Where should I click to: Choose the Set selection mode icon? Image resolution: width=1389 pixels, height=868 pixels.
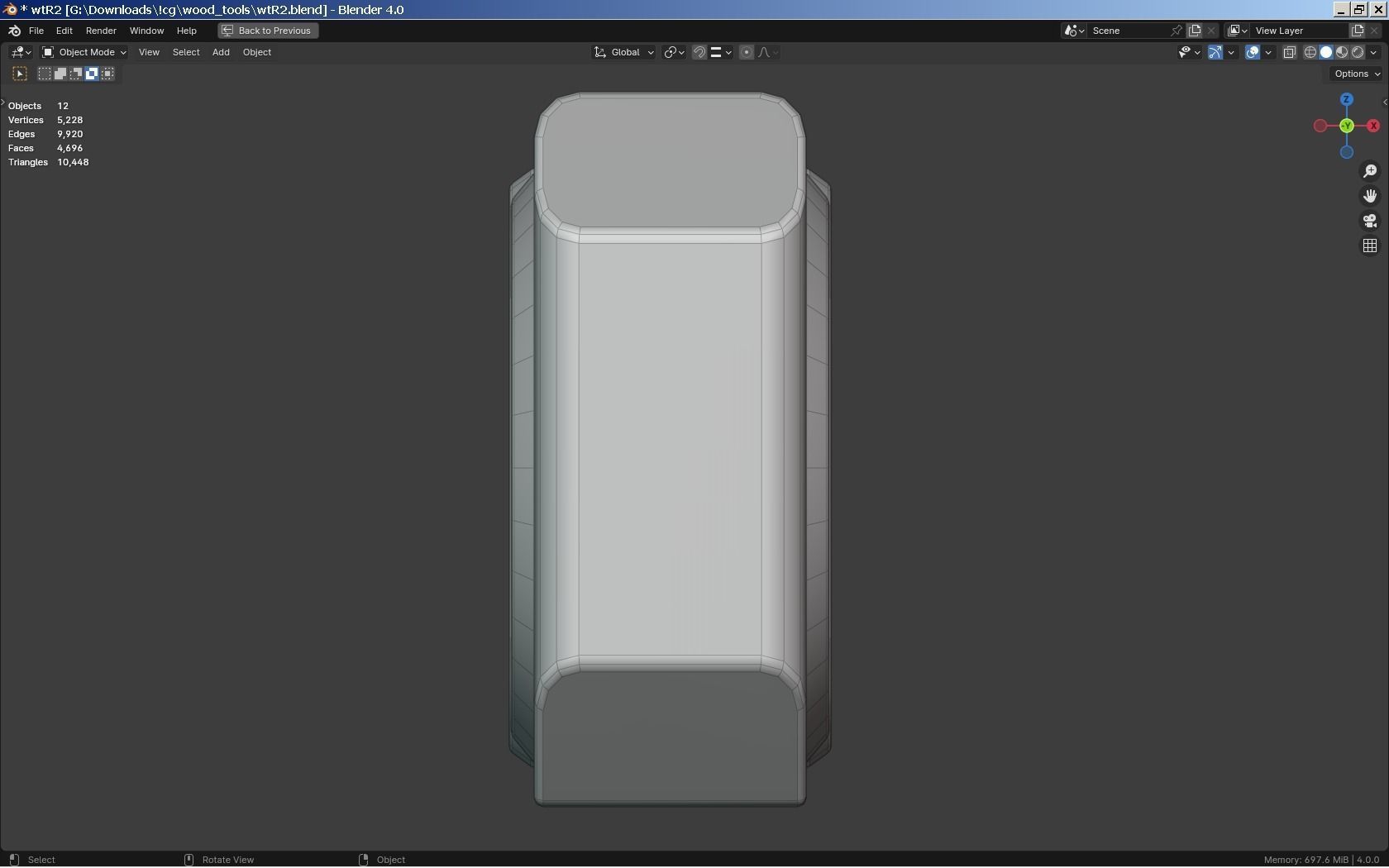(x=45, y=74)
